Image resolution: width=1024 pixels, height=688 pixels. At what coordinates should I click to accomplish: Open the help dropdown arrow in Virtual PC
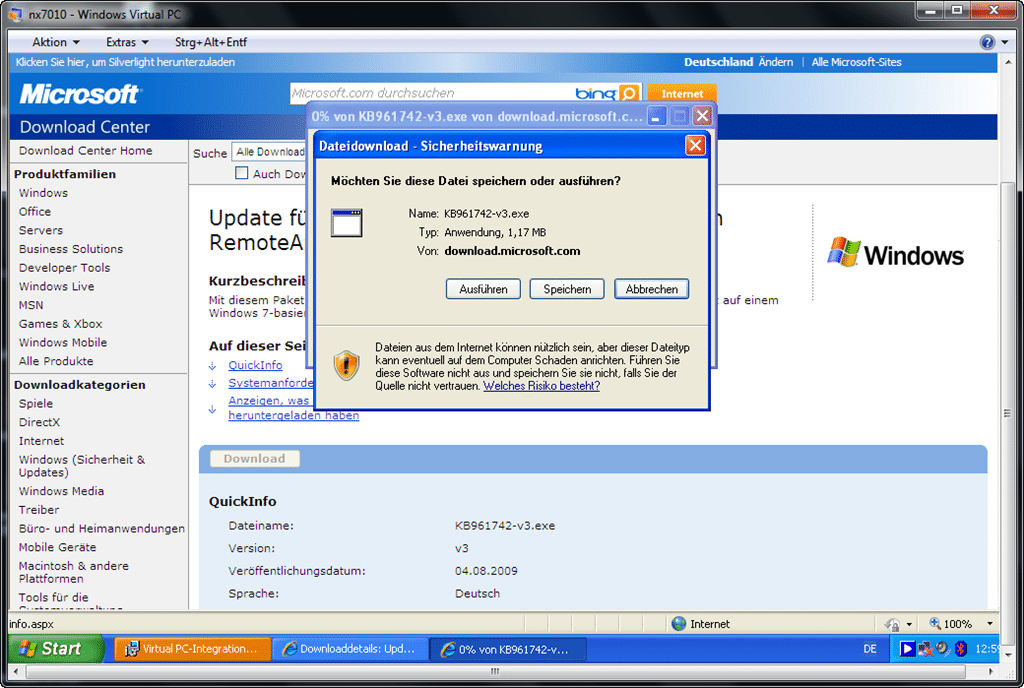pos(1004,42)
